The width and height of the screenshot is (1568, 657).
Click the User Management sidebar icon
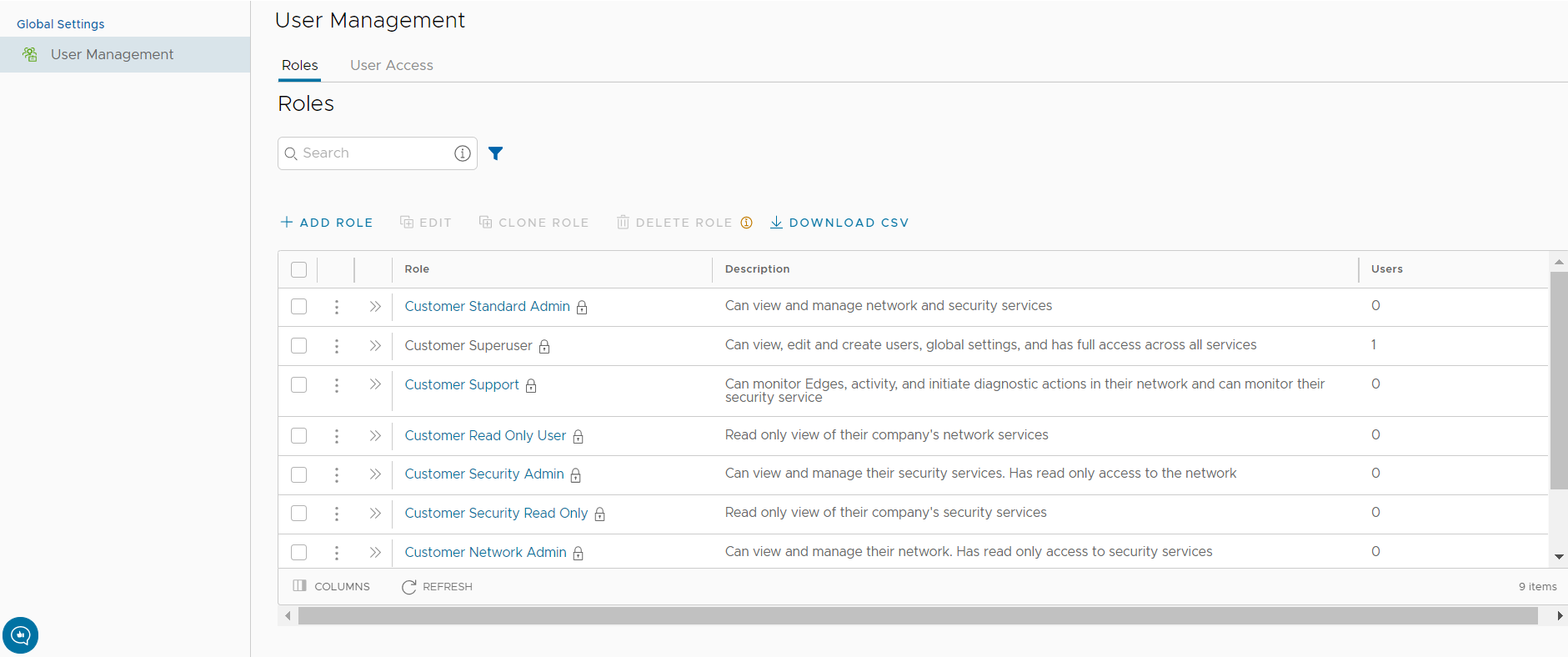(30, 54)
